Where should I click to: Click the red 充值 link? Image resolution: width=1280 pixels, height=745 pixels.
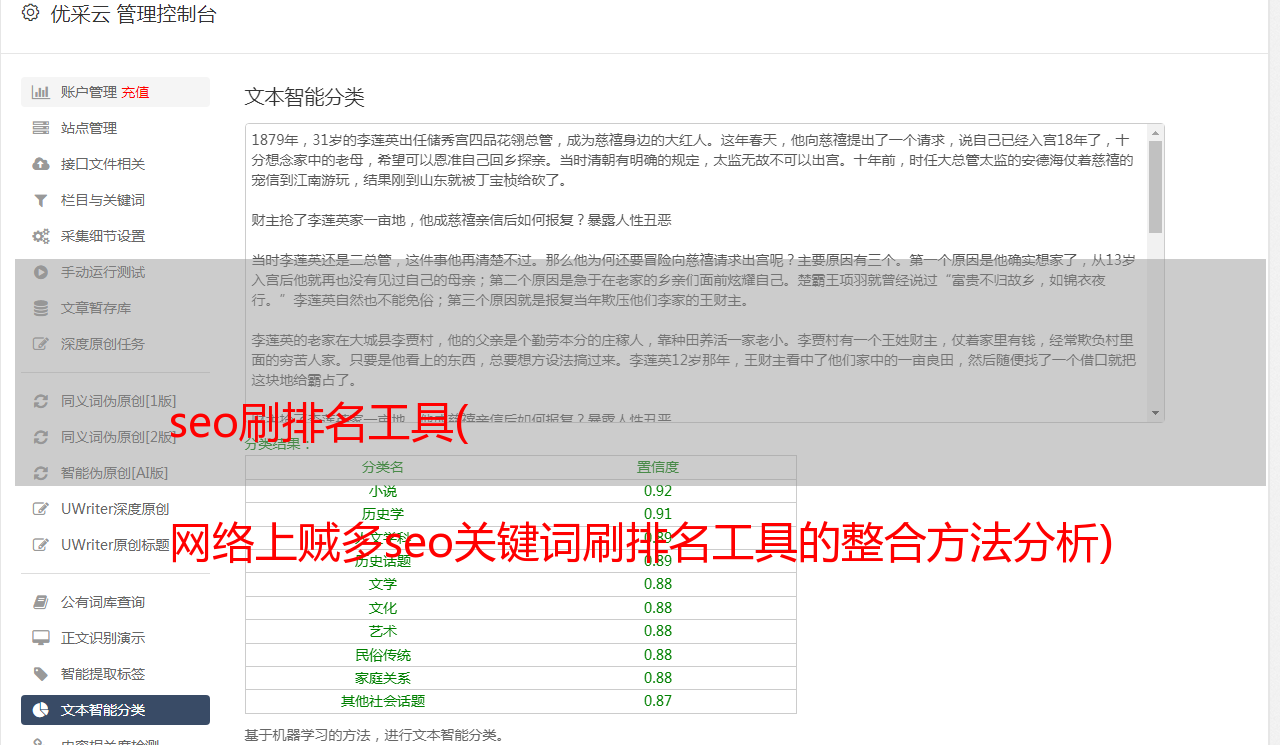135,92
